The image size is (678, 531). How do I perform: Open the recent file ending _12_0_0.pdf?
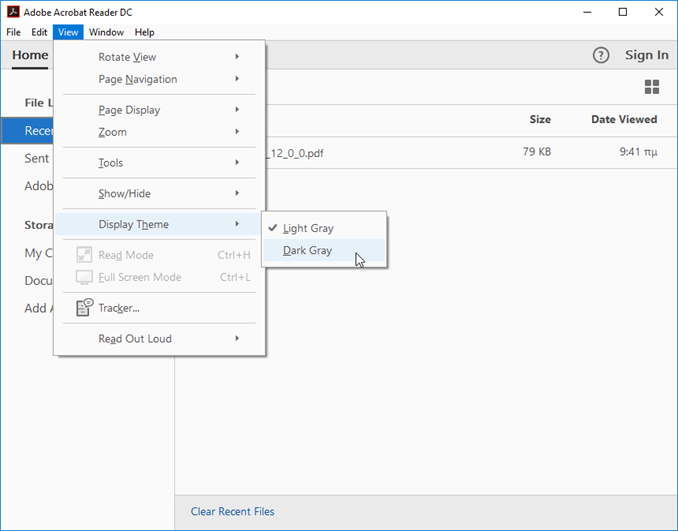click(x=294, y=153)
